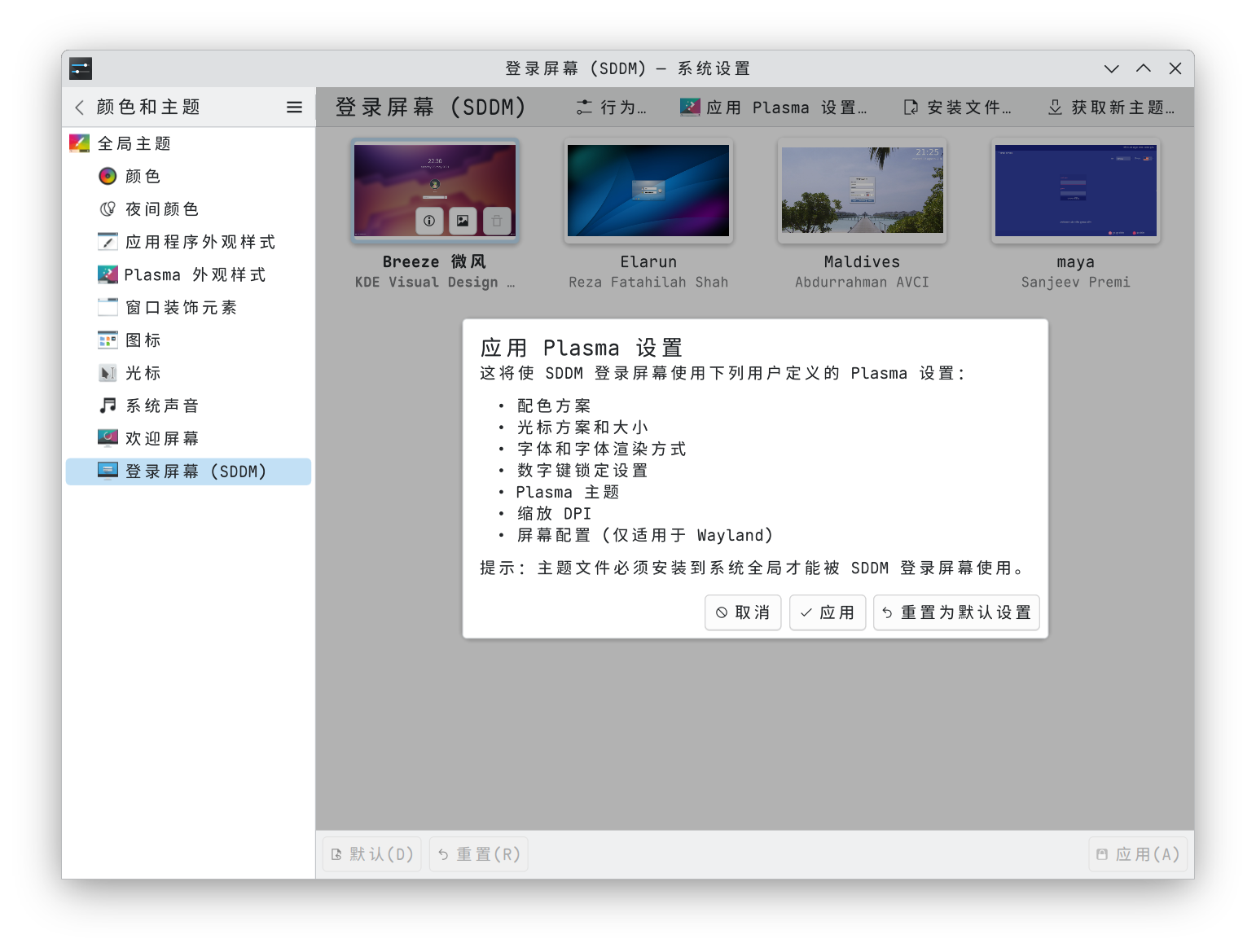Click the trash icon on Breeze thumbnail
This screenshot has height=952, width=1256.
[x=497, y=221]
